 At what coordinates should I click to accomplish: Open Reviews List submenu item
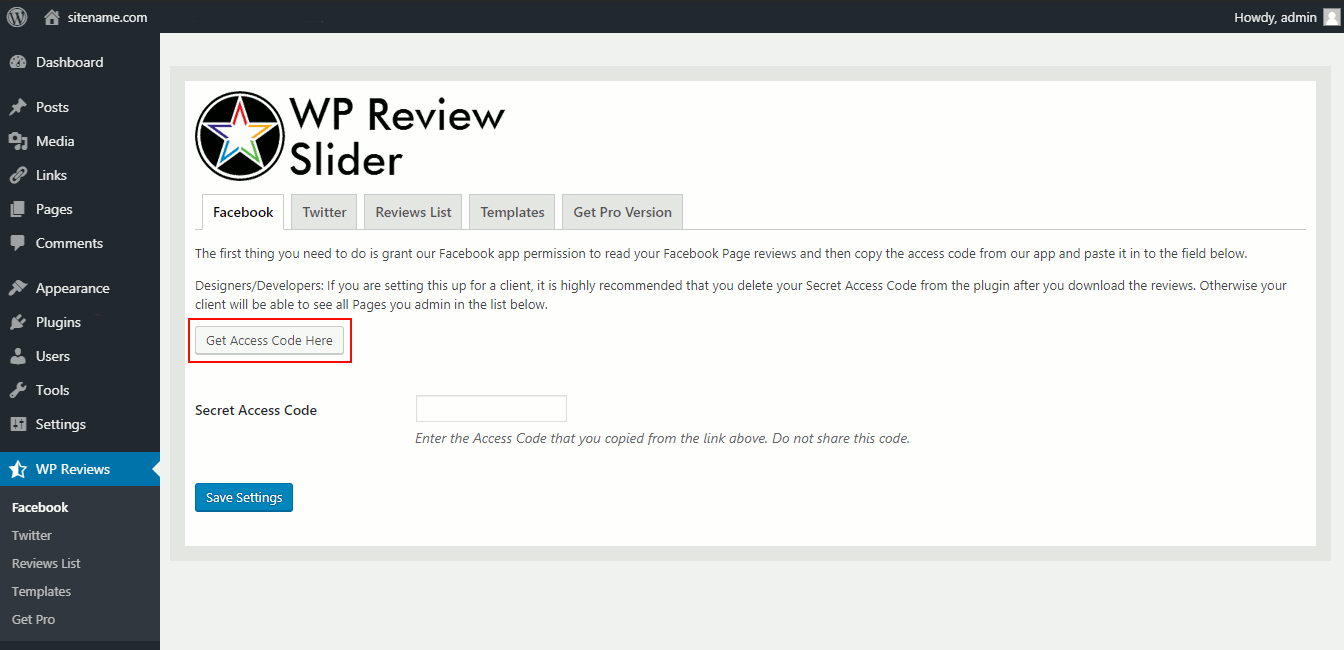point(46,563)
